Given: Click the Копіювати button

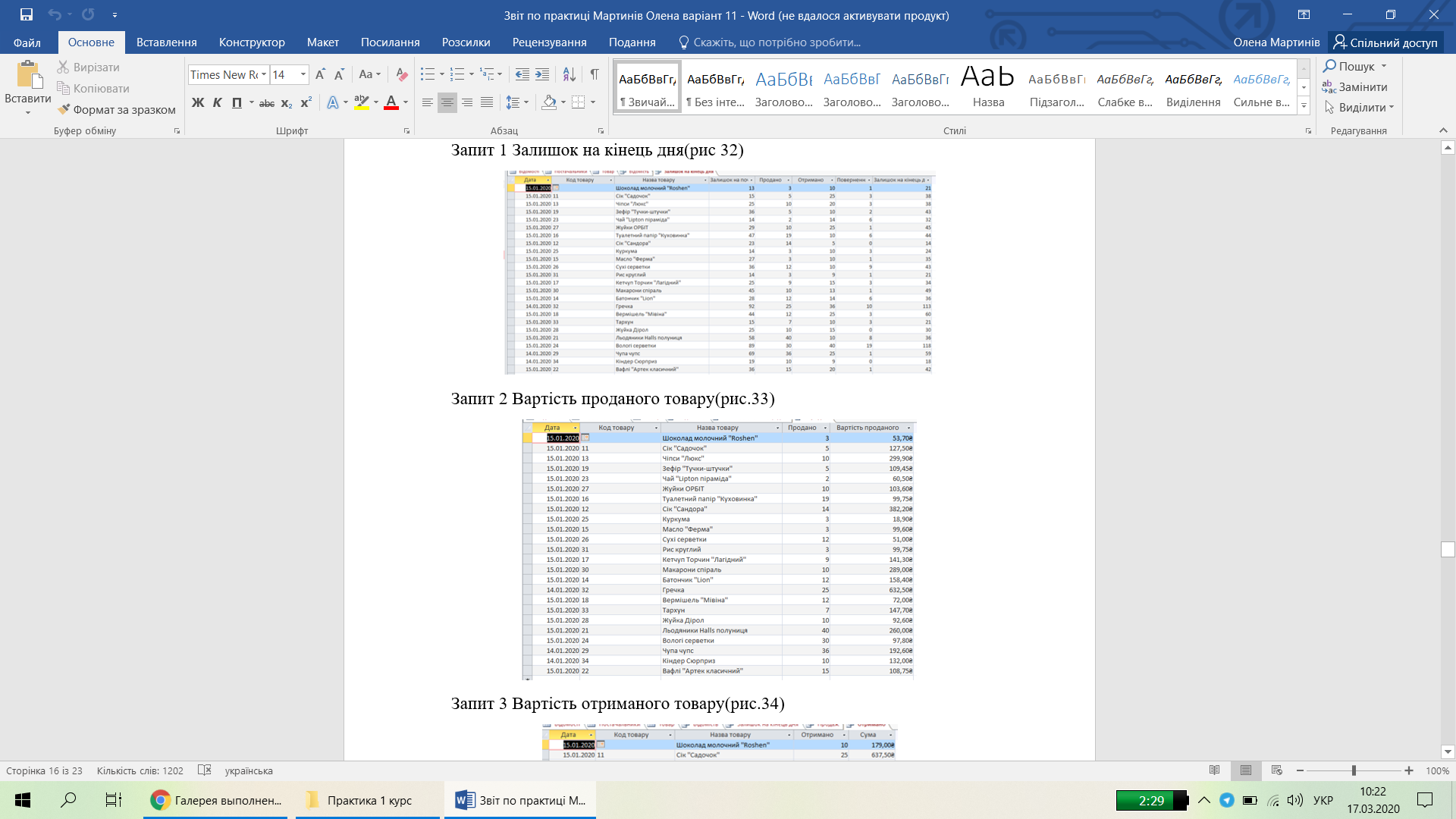Looking at the screenshot, I should point(93,89).
